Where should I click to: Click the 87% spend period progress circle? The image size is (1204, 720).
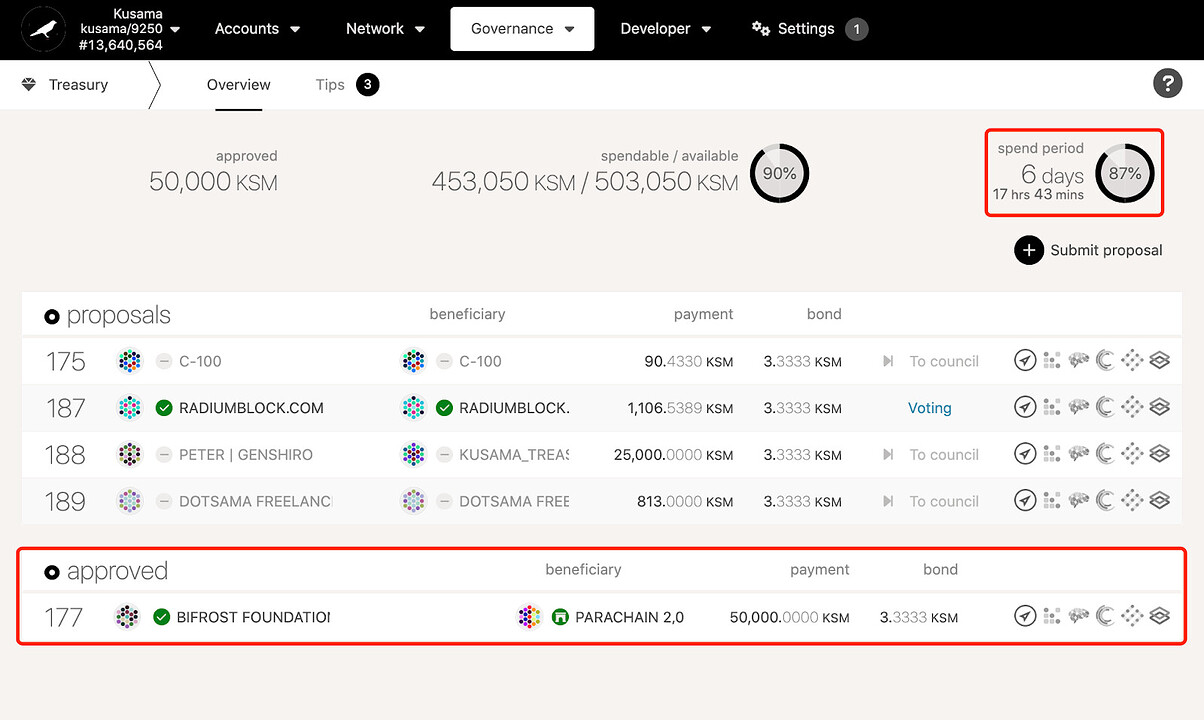click(1125, 173)
